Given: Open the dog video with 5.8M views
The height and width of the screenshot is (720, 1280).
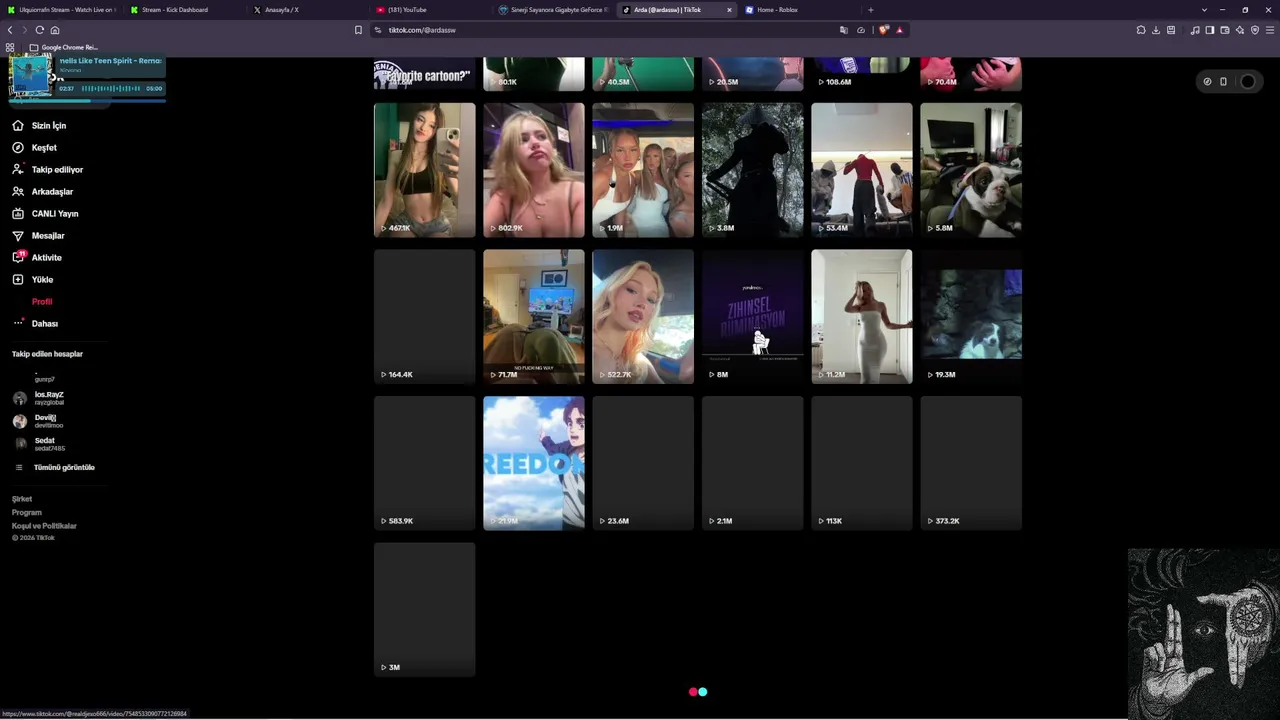Looking at the screenshot, I should (971, 170).
